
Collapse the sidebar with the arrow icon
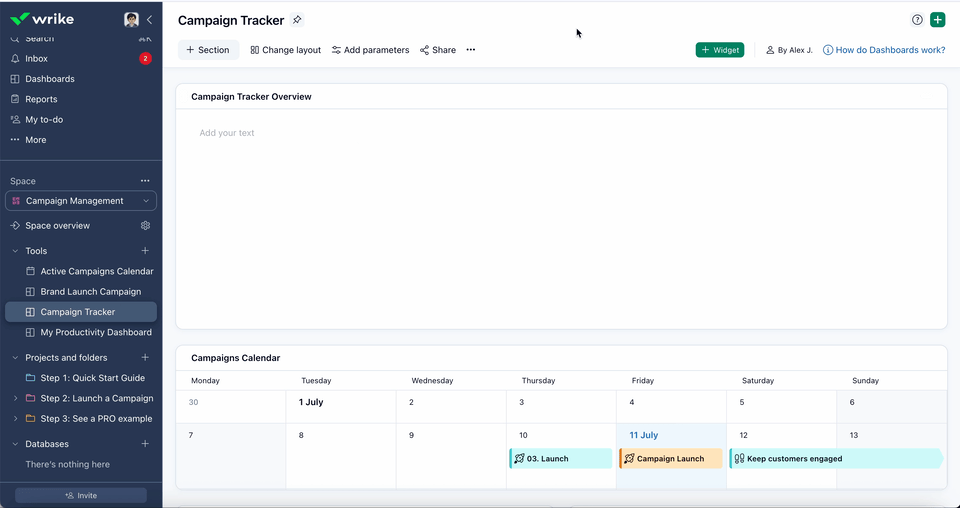[x=150, y=20]
